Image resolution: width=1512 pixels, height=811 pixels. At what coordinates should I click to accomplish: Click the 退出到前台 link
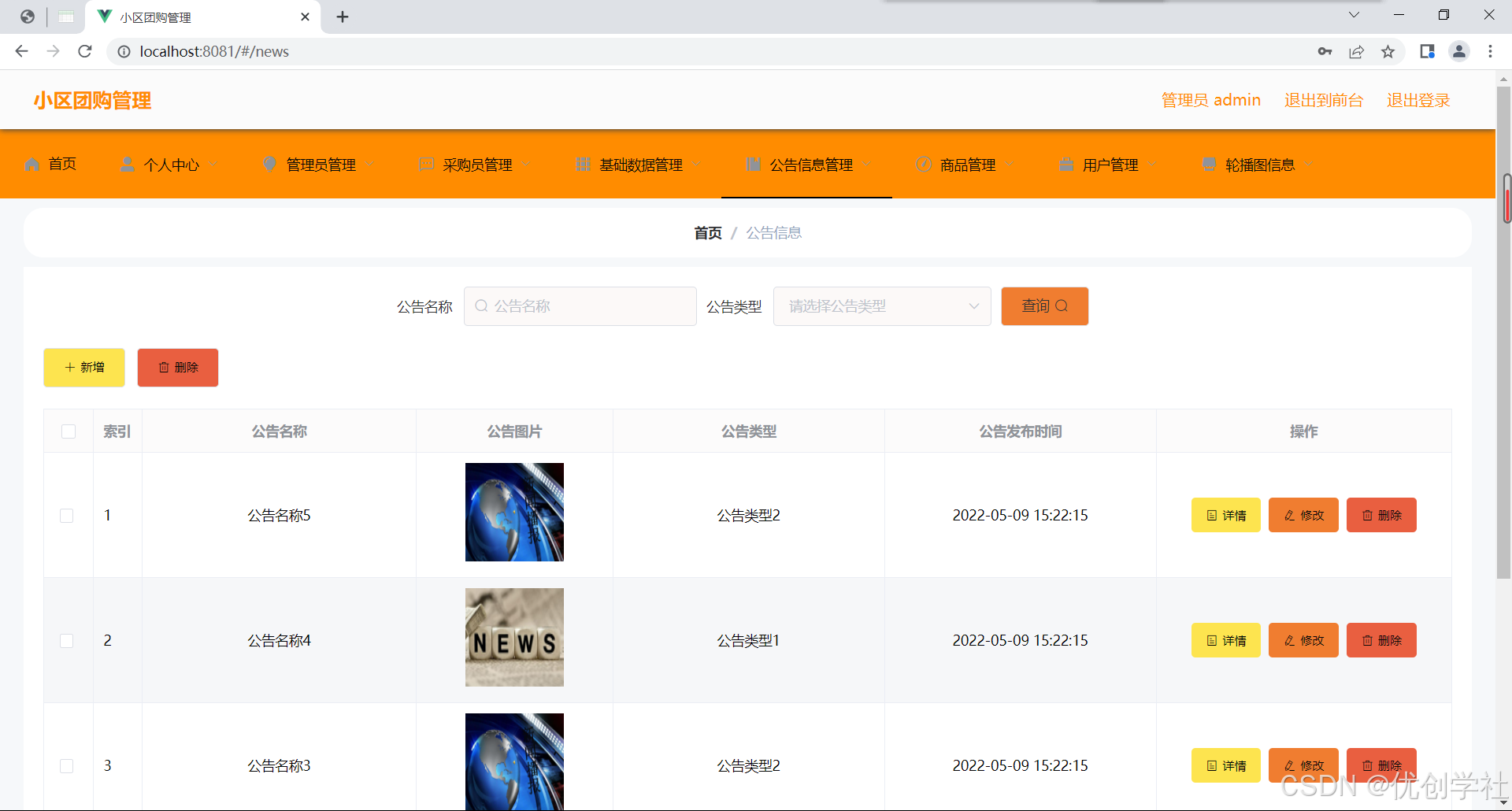[x=1324, y=100]
